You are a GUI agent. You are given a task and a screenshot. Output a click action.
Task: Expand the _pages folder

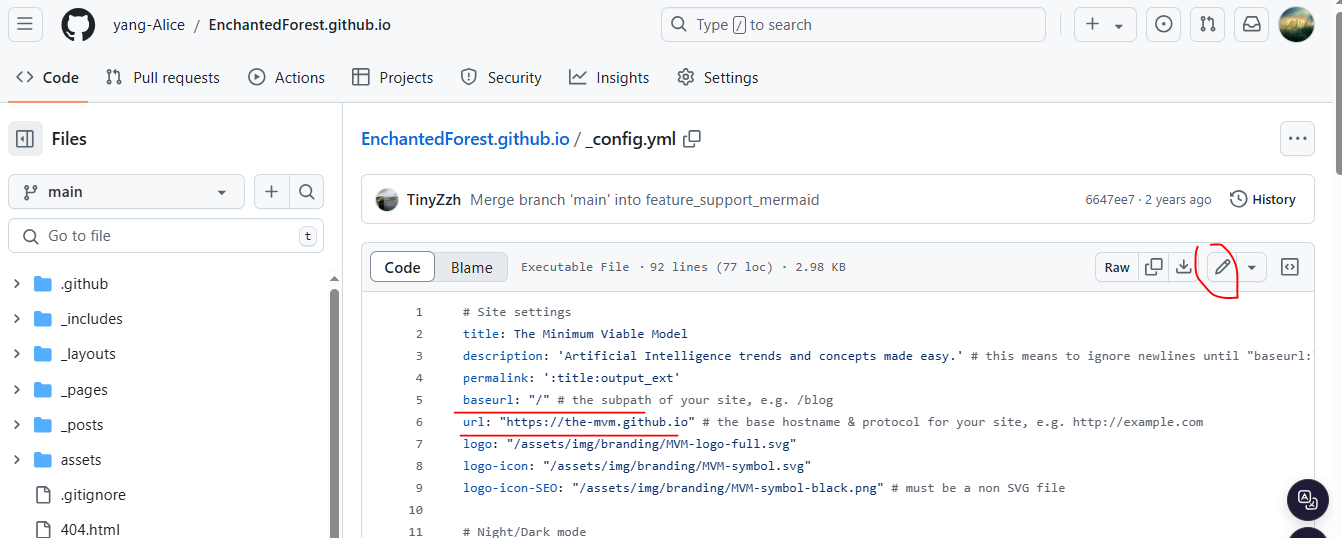tap(17, 390)
